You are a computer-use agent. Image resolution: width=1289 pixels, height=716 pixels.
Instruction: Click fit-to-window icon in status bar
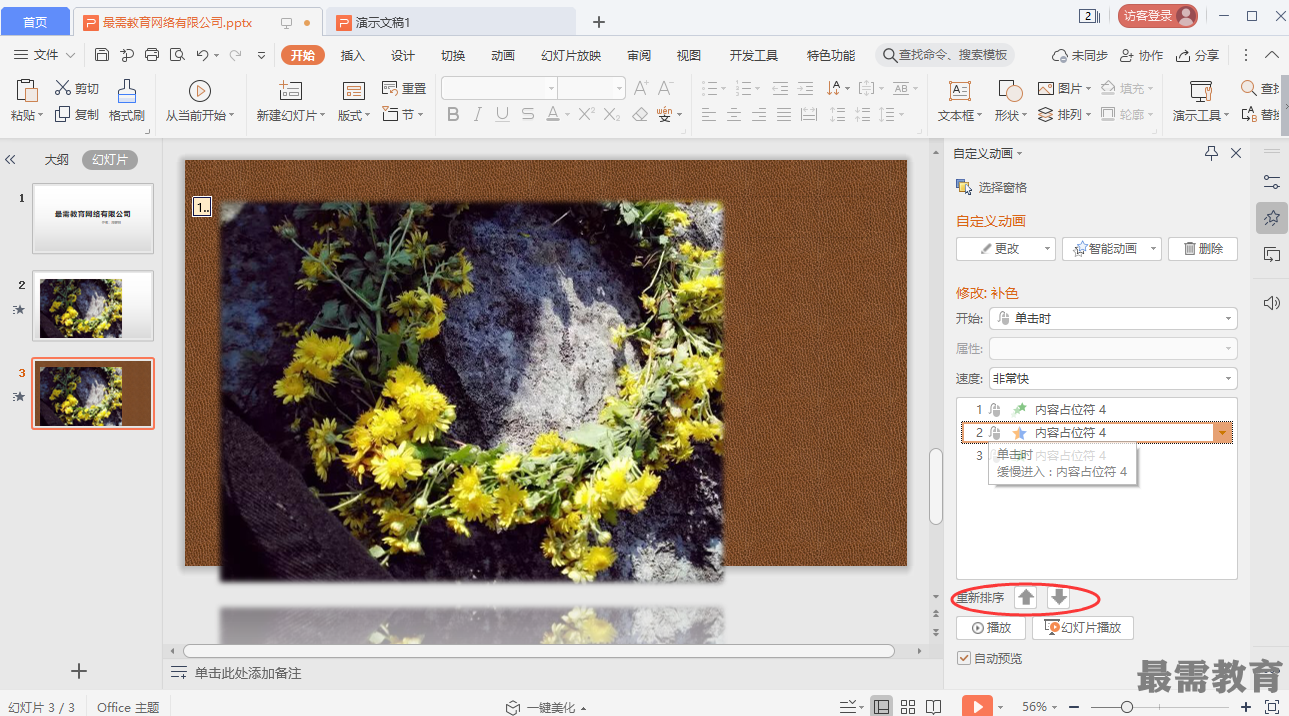(x=1272, y=707)
